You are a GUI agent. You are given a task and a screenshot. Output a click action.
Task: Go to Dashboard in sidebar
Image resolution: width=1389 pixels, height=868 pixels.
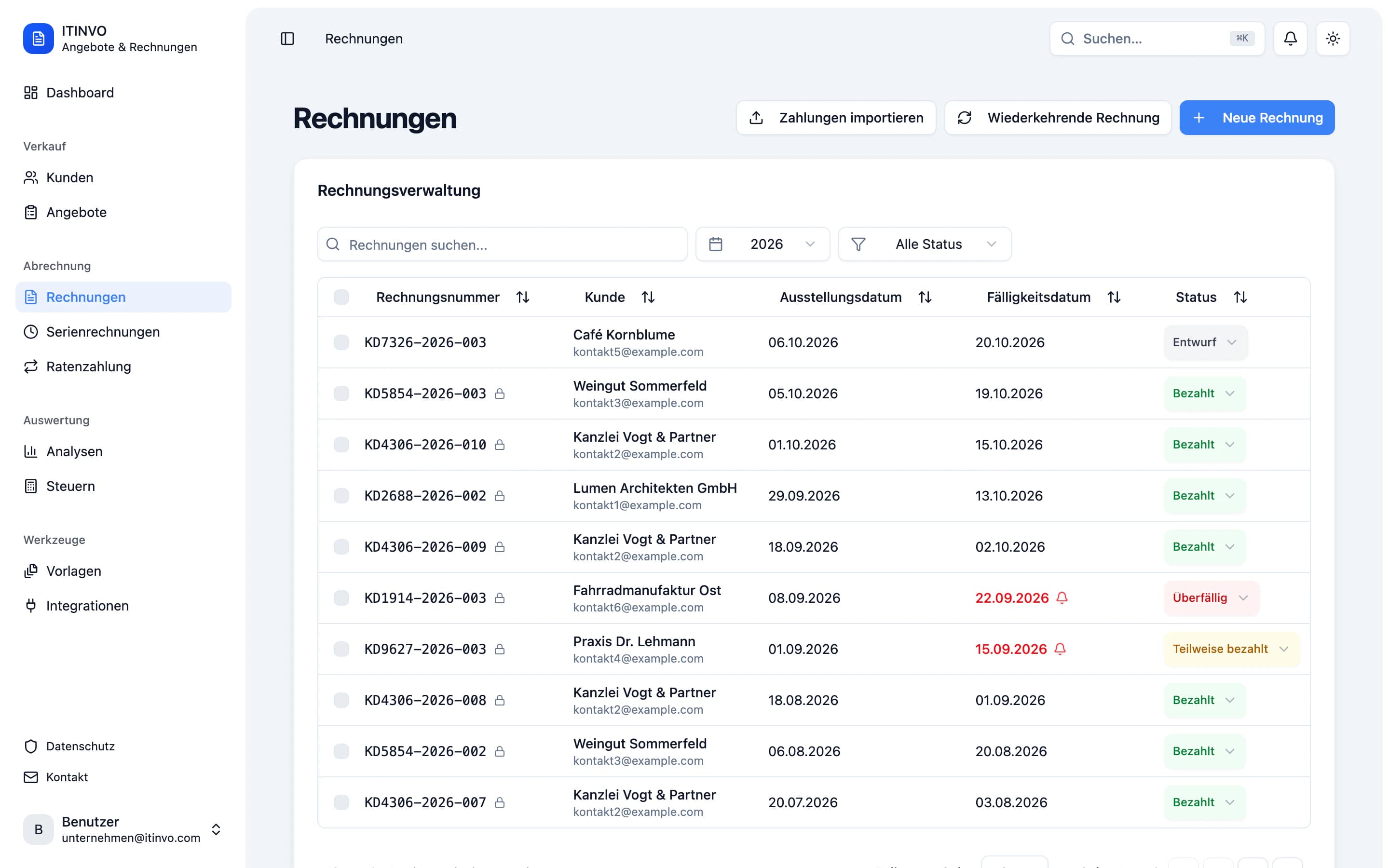click(123, 93)
